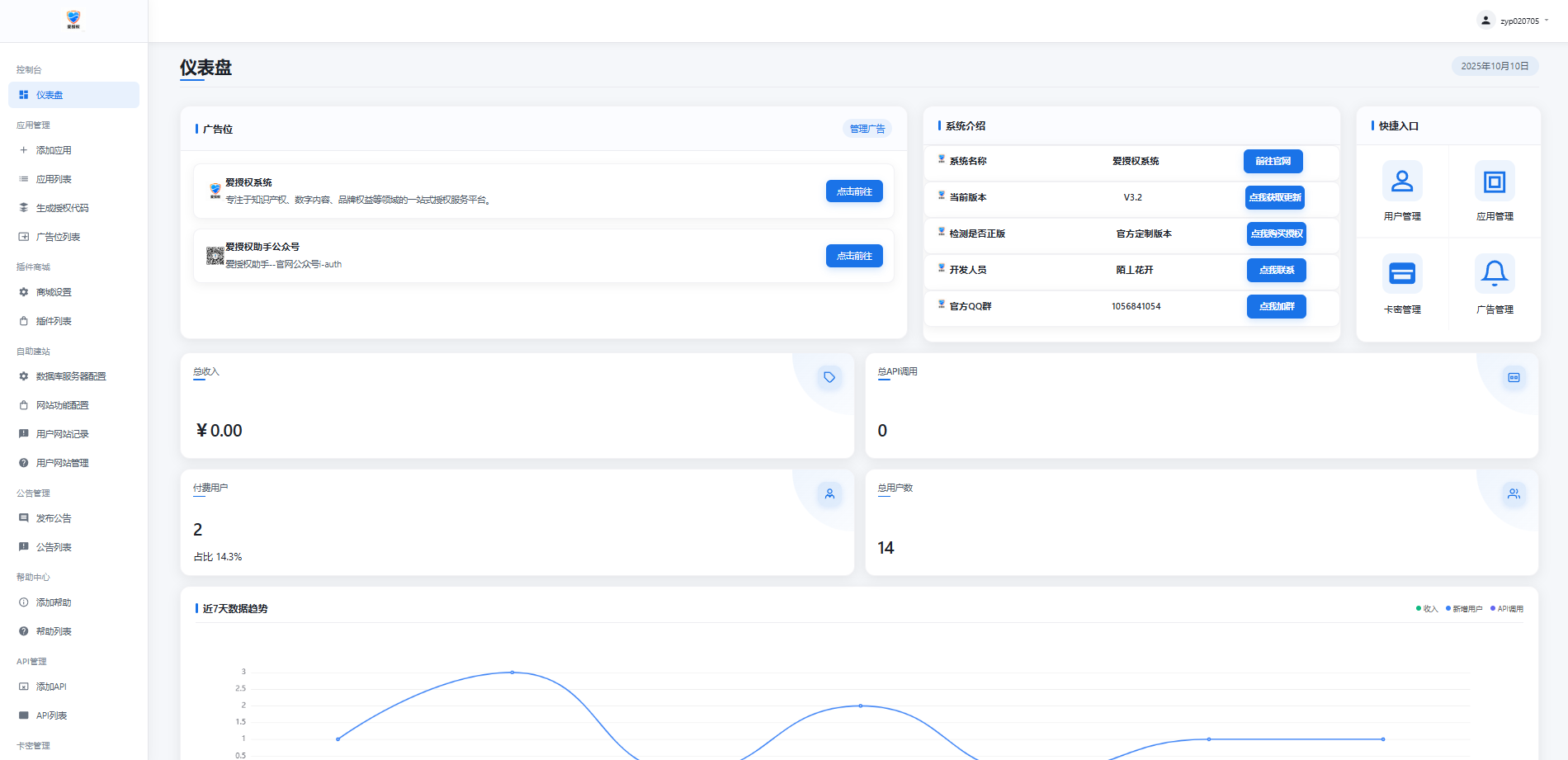Click the 卡密管理 card icon
1568x760 pixels.
pyautogui.click(x=1402, y=273)
